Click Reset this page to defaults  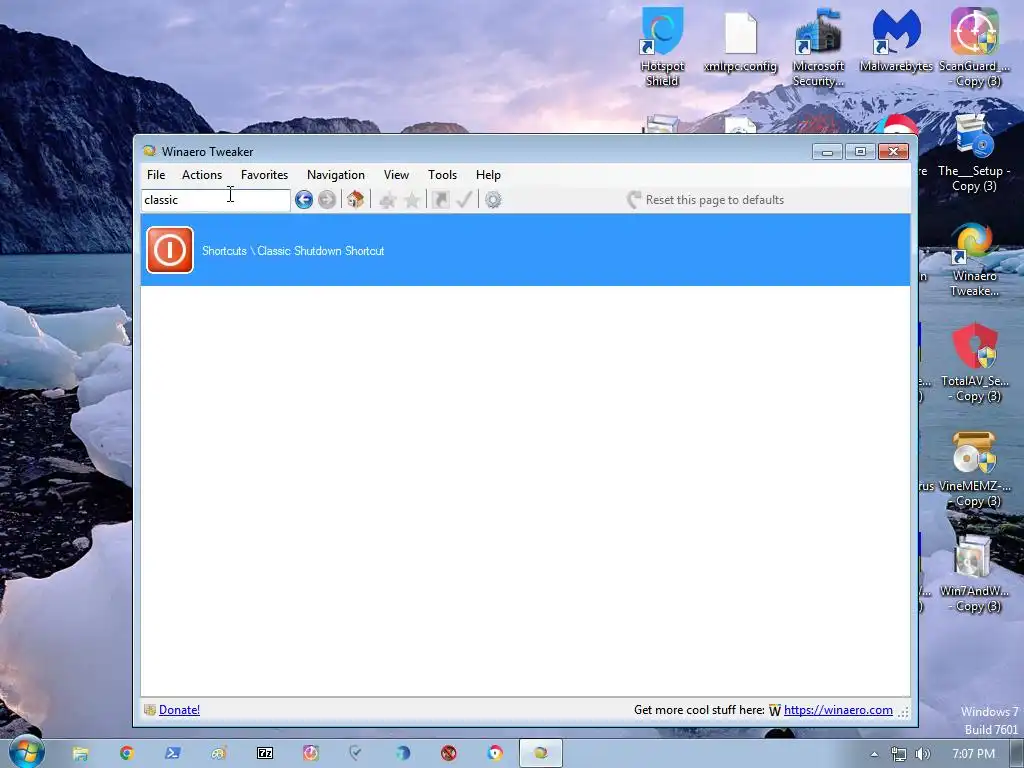tap(705, 200)
